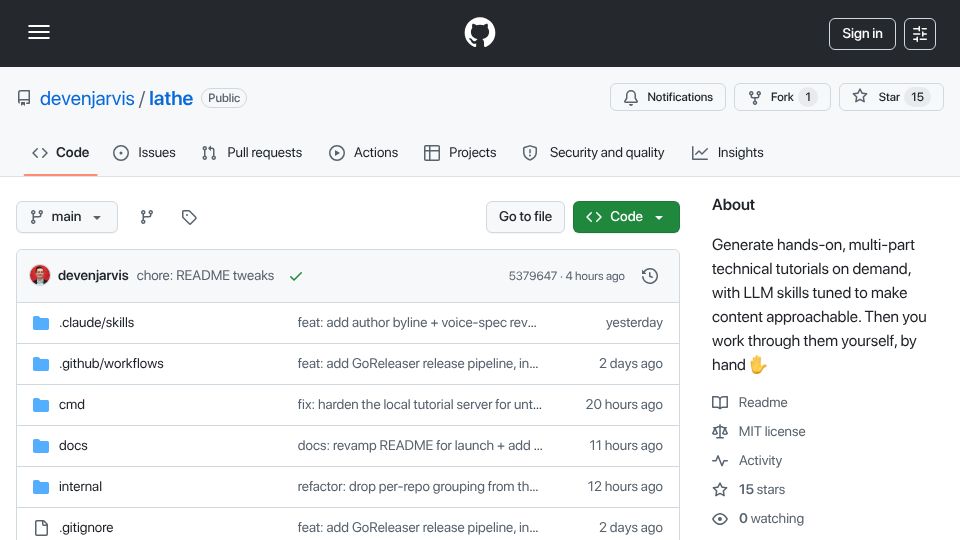Open the .gitignore file

point(86,528)
